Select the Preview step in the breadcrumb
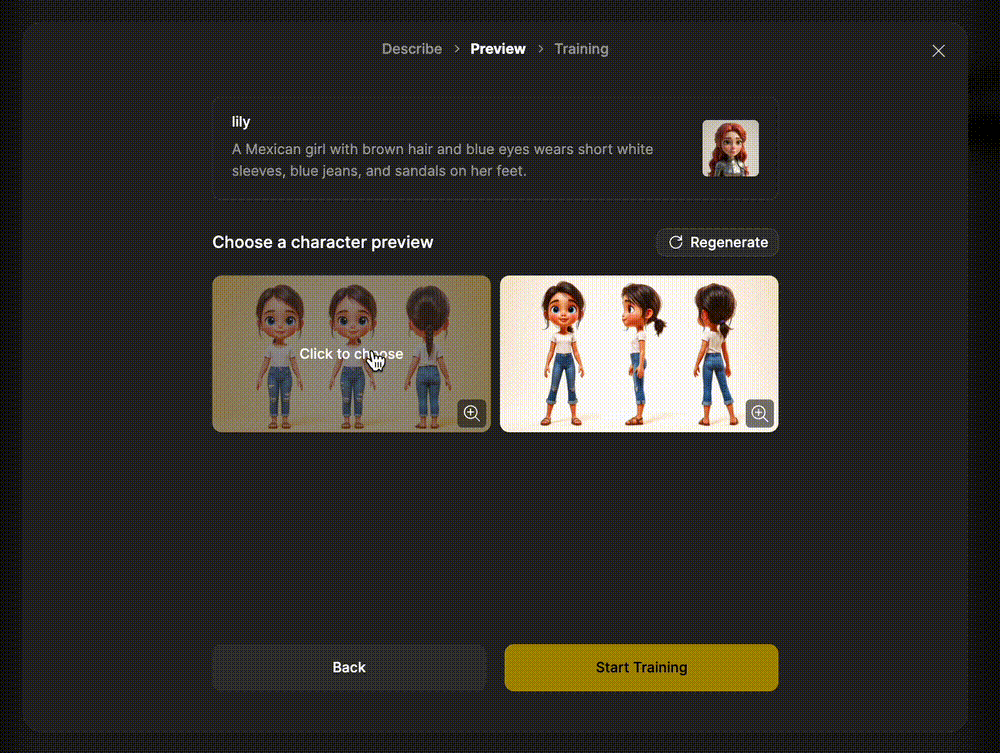The image size is (1000, 753). (x=497, y=49)
